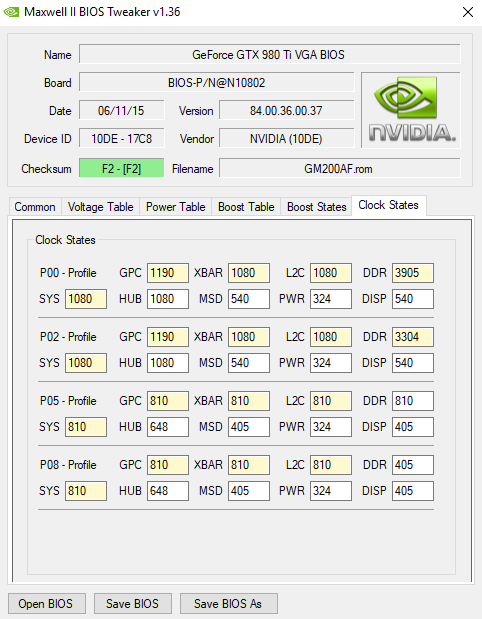This screenshot has width=482, height=619.
Task: Select the P00 SYS clock field
Action: click(86, 299)
